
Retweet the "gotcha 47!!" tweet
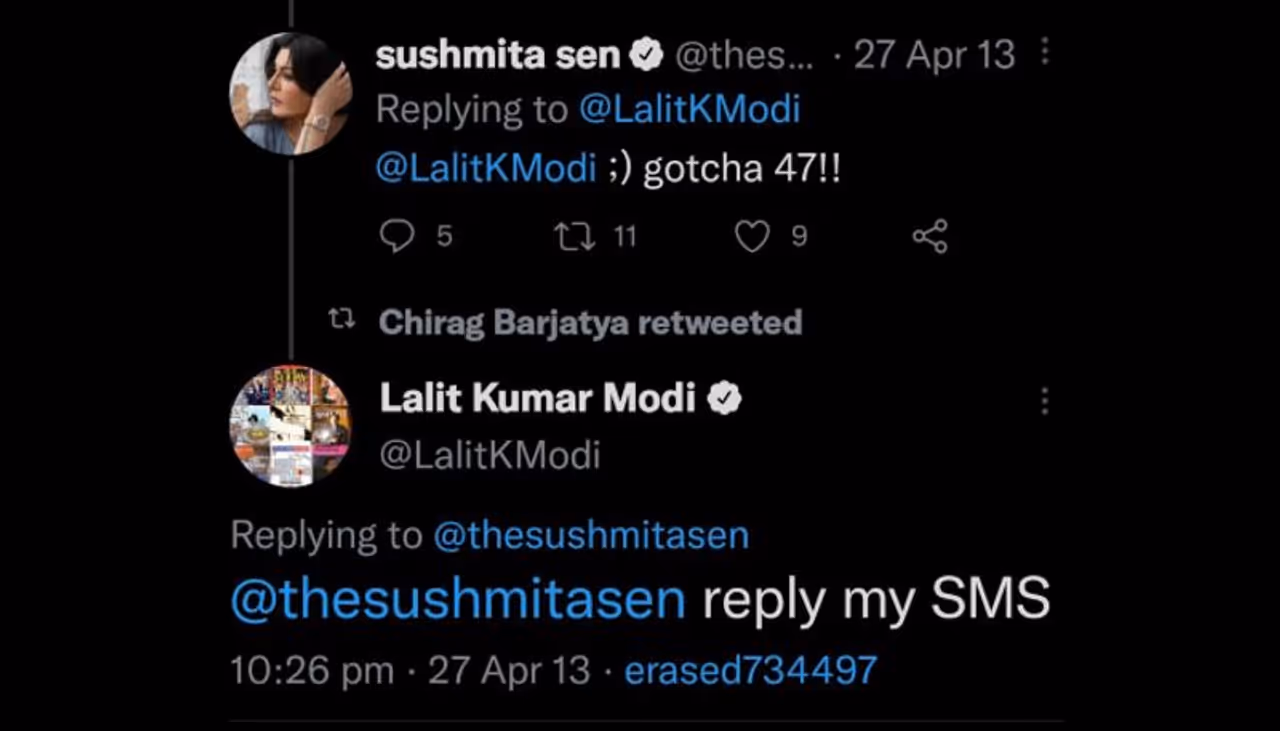[573, 236]
